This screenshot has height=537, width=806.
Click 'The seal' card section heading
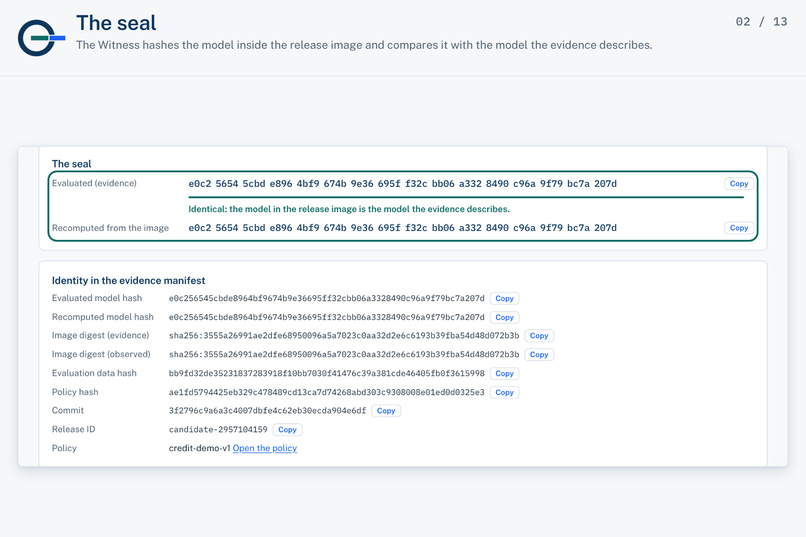[71, 164]
